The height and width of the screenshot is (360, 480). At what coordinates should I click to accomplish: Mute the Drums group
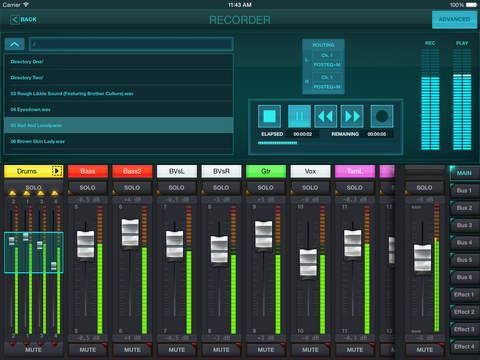click(x=33, y=350)
